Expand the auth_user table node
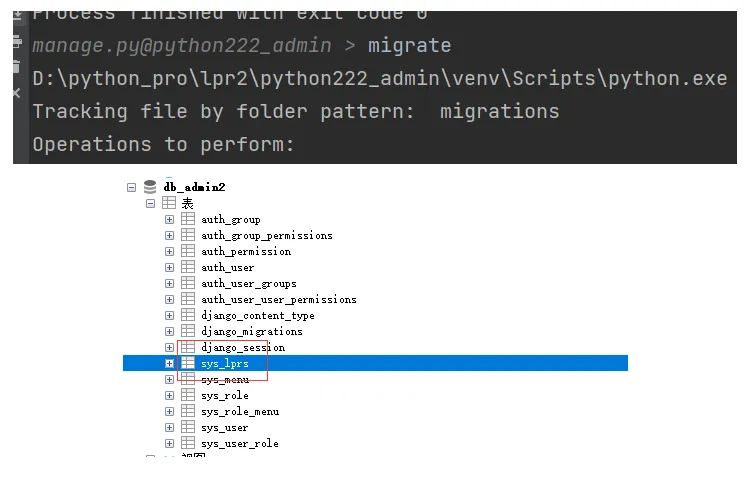This screenshot has width=744, height=479. tap(170, 267)
